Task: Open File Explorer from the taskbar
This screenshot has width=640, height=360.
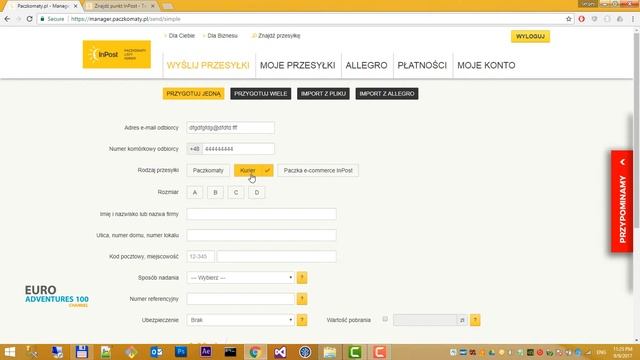Action: (x=330, y=352)
